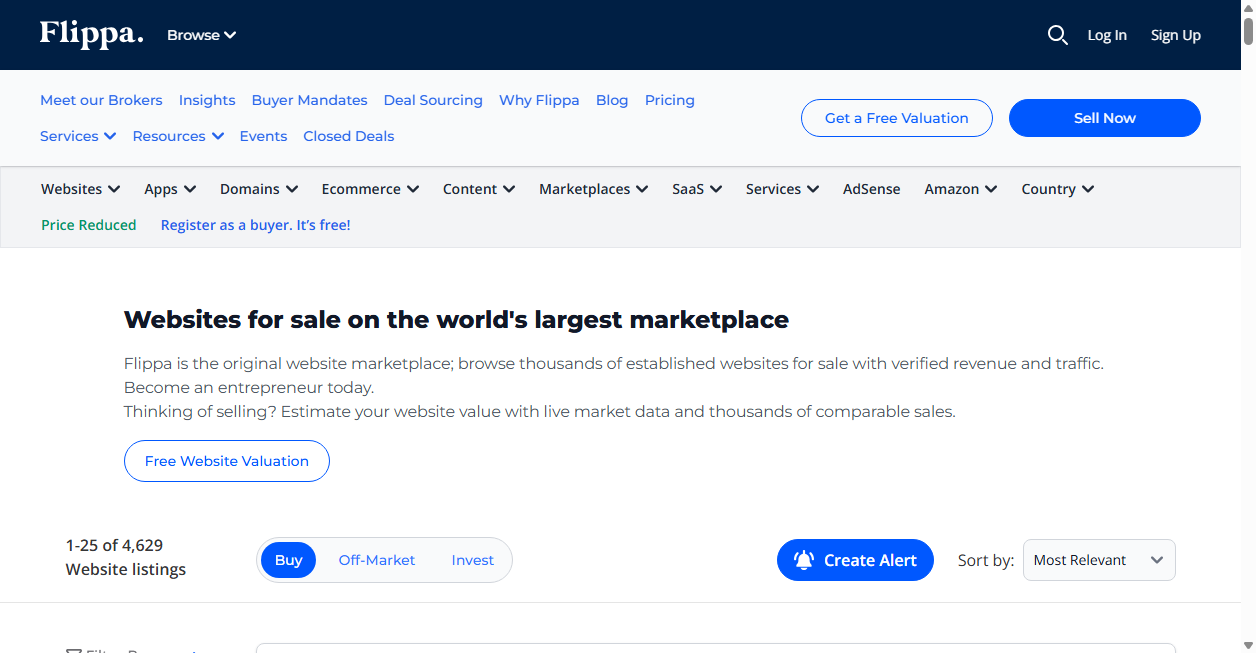This screenshot has height=653, width=1256.
Task: Expand the Country filter menu
Action: (x=1058, y=189)
